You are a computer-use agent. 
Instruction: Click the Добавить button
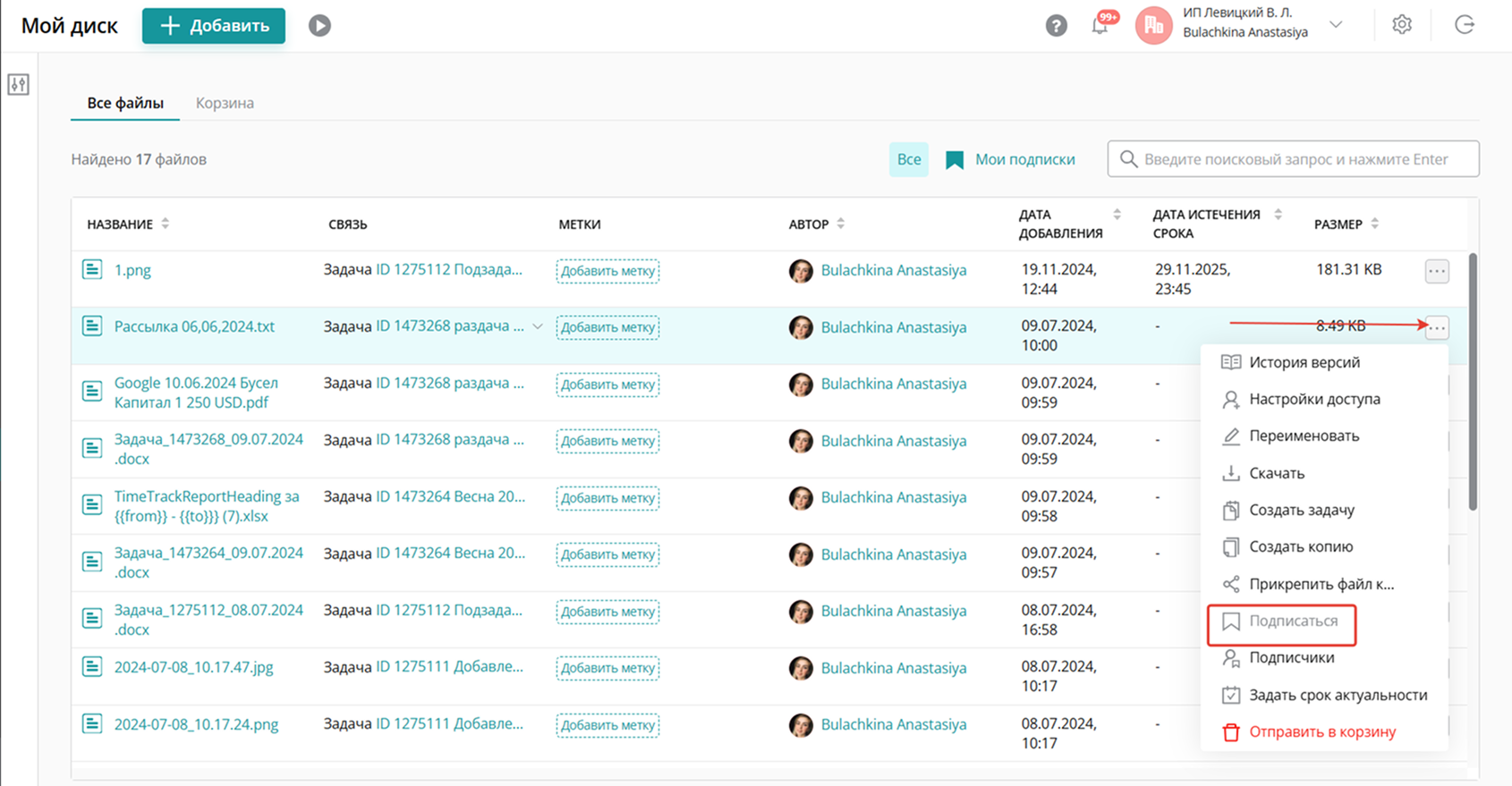214,26
